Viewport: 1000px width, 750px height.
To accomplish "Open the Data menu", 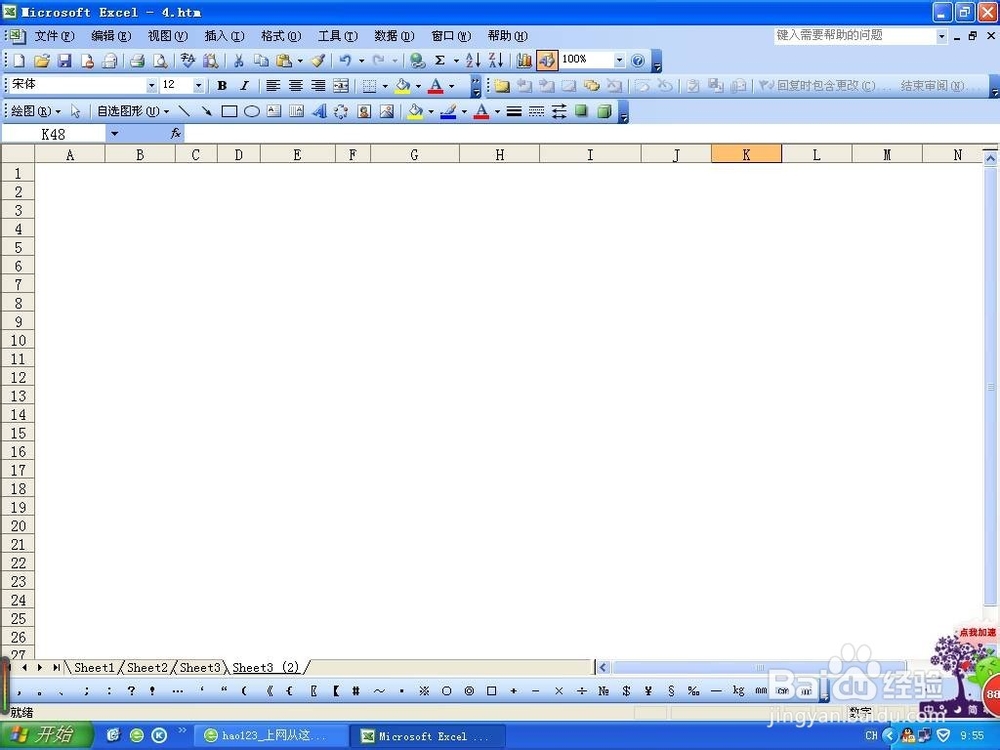I will 395,36.
